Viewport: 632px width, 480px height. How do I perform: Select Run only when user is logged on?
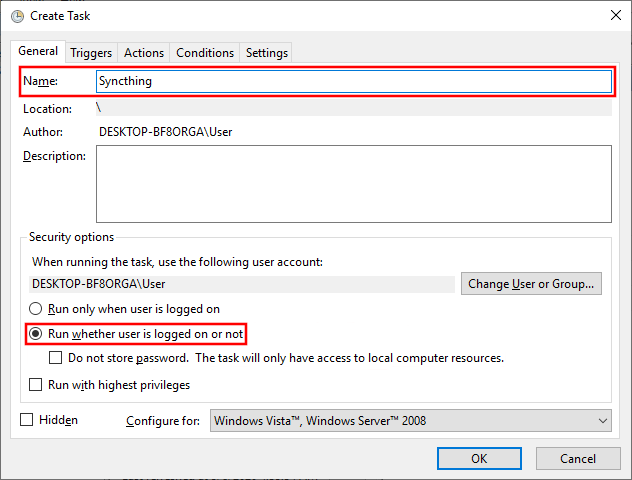37,309
